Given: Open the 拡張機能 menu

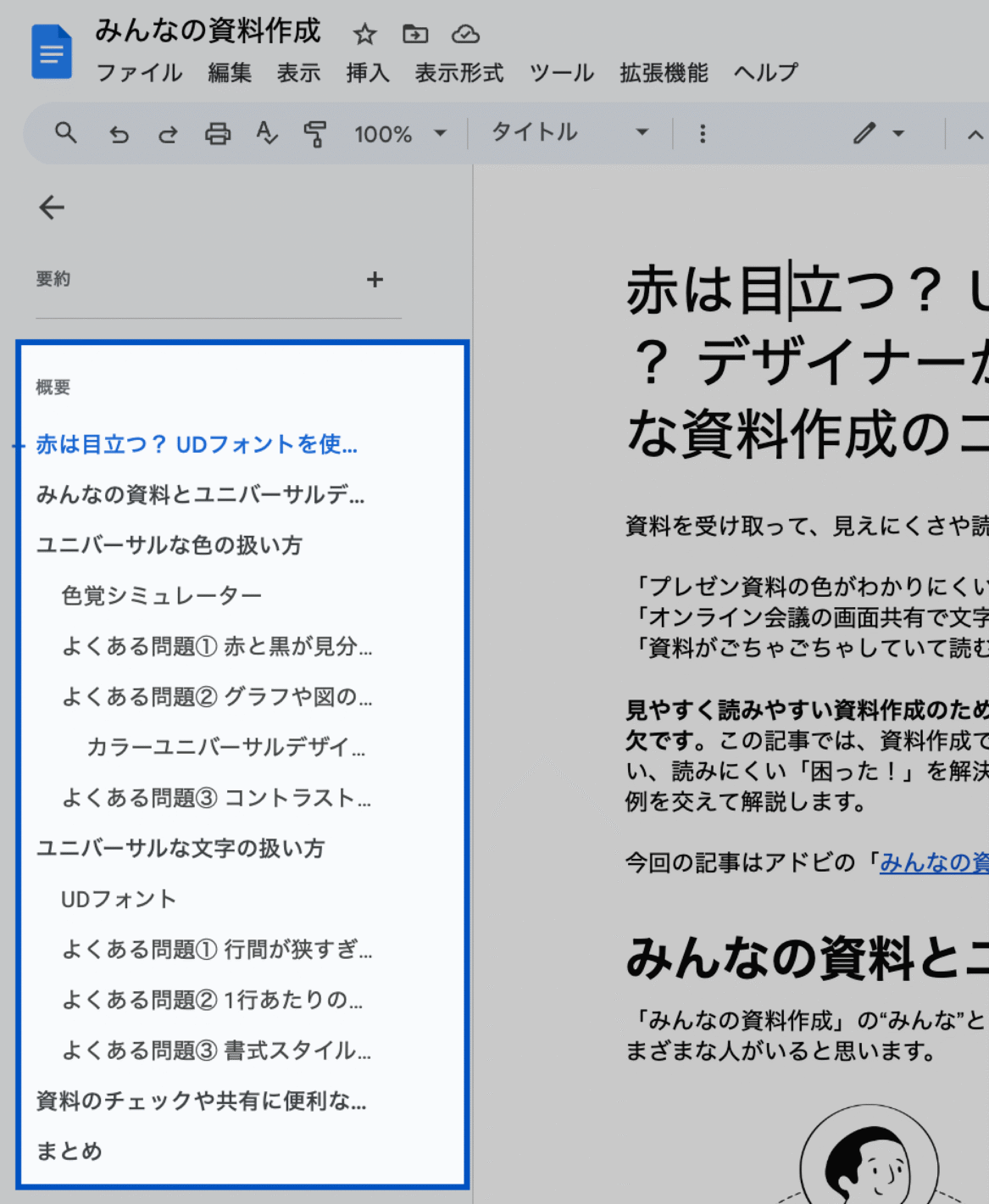Looking at the screenshot, I should 664,73.
